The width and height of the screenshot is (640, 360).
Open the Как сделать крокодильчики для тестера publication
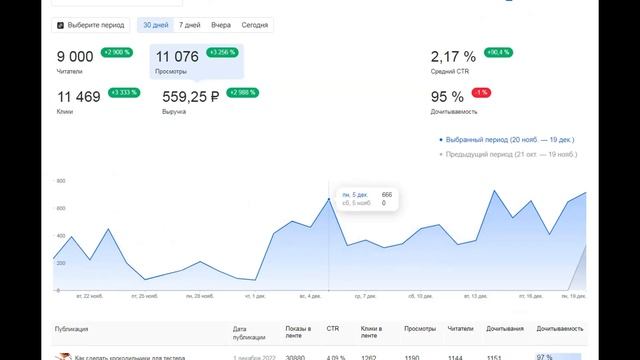[x=130, y=358]
